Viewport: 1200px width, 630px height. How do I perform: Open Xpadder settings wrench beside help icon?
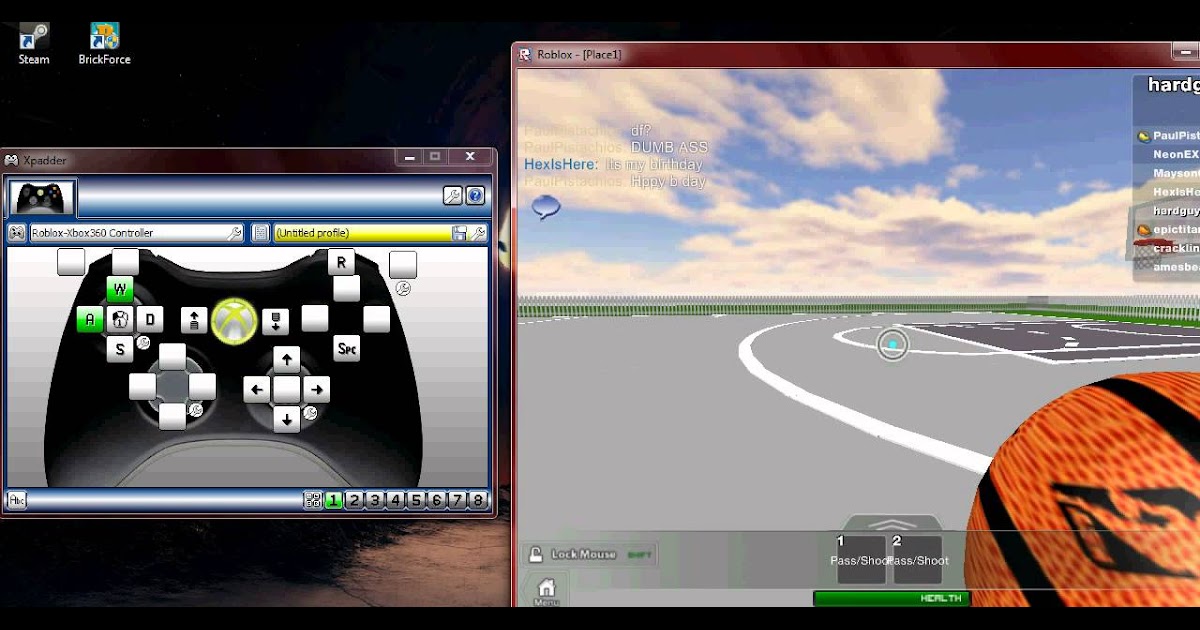coord(453,196)
